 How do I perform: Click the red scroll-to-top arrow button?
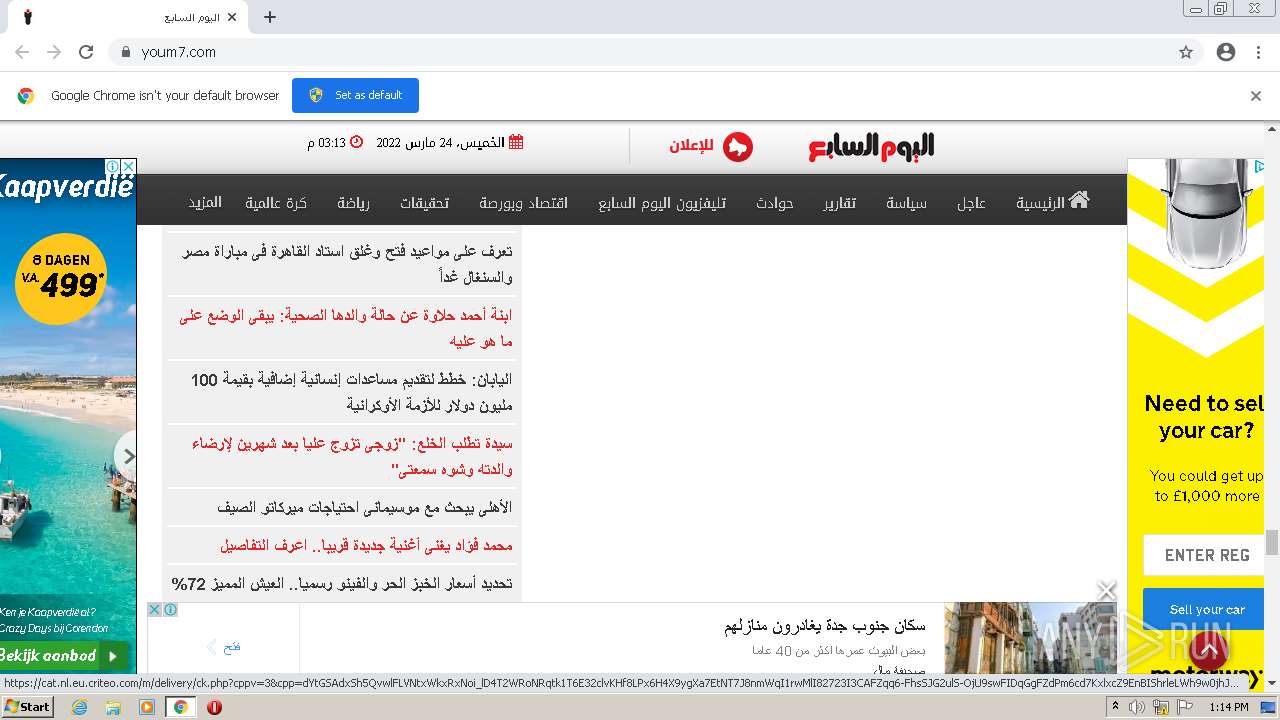click(1208, 651)
